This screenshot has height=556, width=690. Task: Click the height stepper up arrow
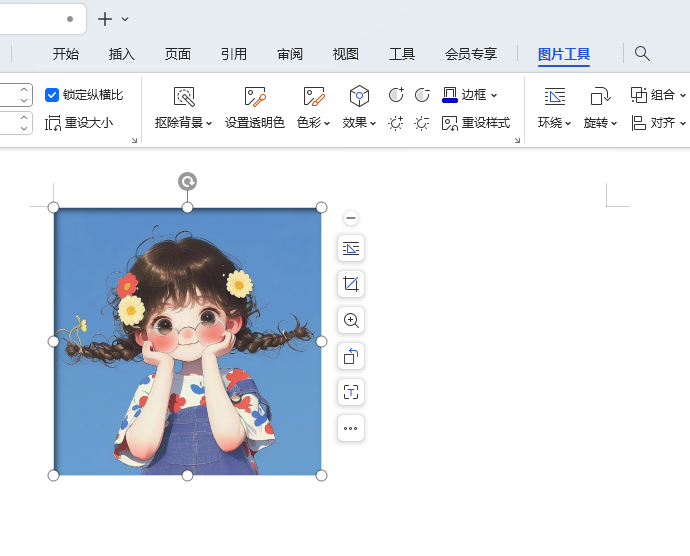(24, 89)
